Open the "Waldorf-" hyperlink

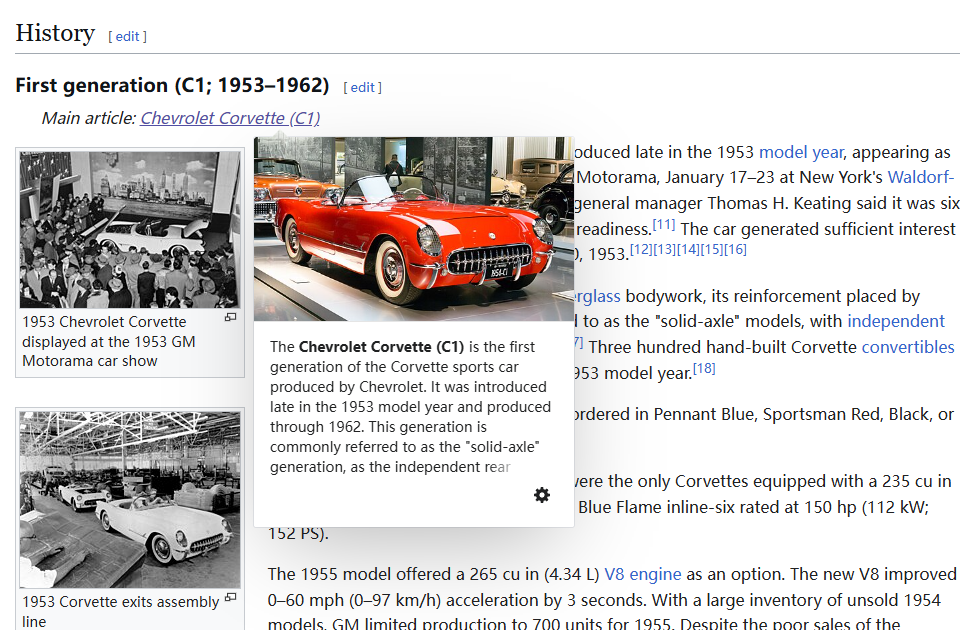[920, 178]
